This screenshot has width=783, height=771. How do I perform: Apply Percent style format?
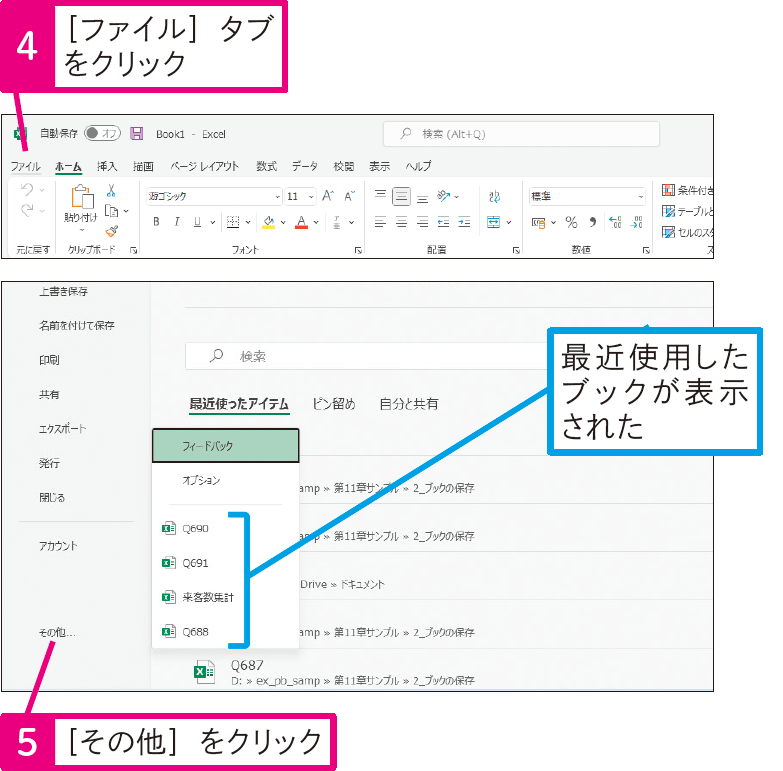(x=571, y=222)
